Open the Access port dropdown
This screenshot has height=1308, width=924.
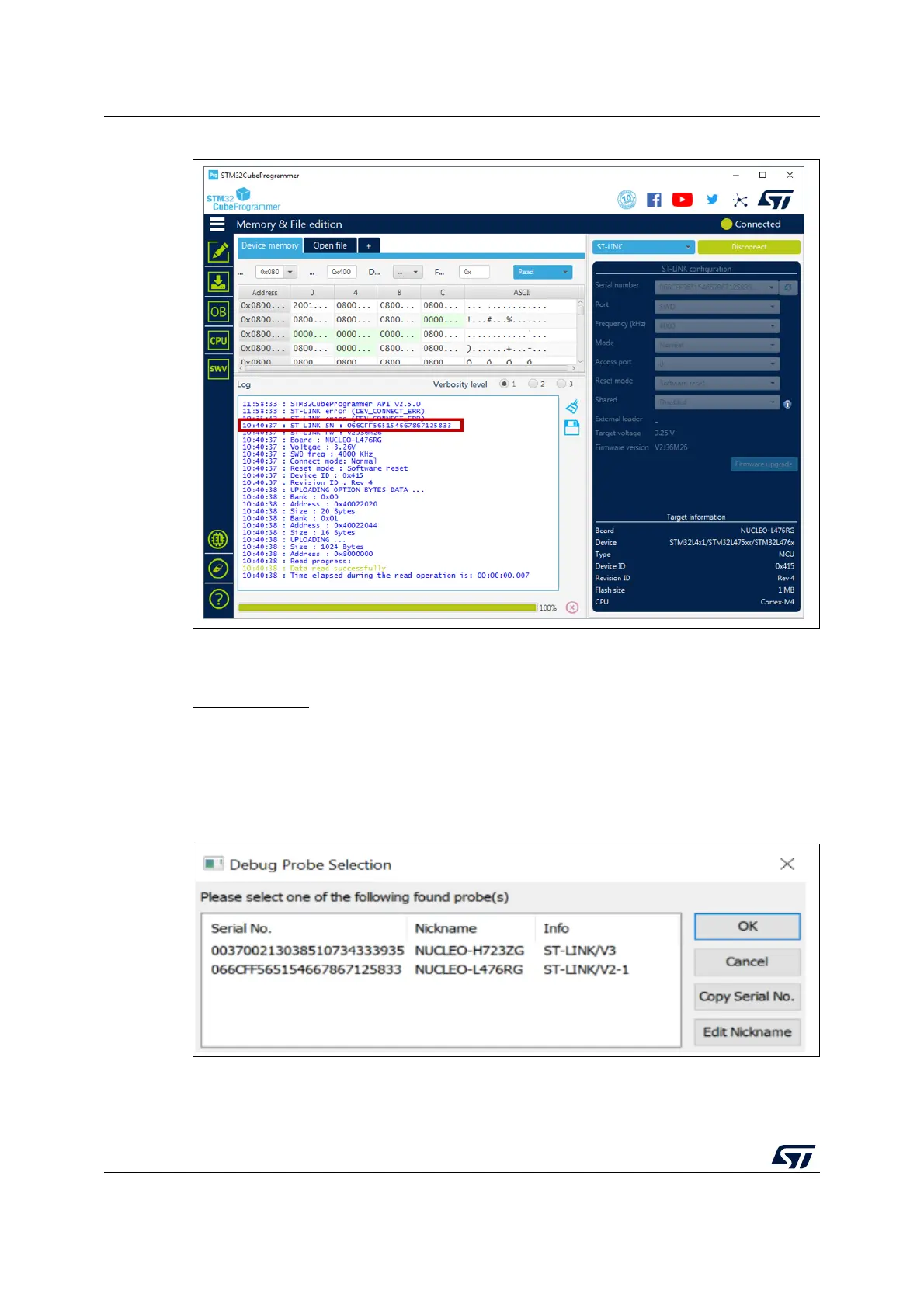pyautogui.click(x=717, y=364)
